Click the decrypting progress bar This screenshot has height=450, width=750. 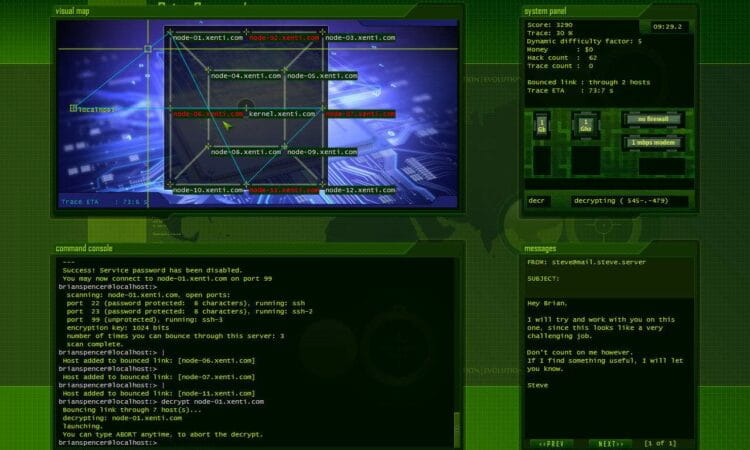[629, 201]
